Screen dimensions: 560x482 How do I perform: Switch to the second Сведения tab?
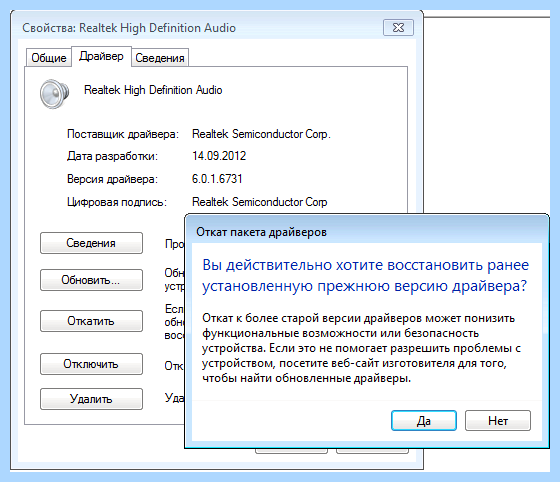(160, 57)
